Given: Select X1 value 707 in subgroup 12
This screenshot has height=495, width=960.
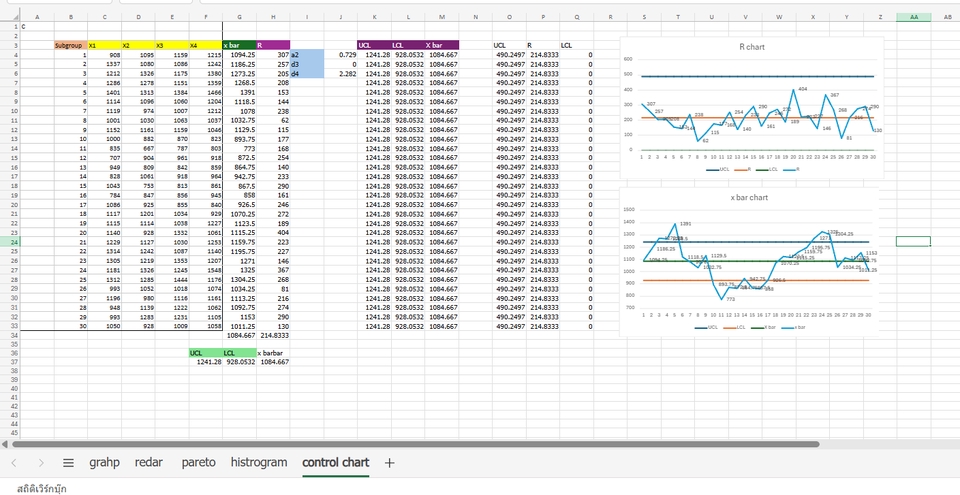Looking at the screenshot, I should click(x=104, y=158).
